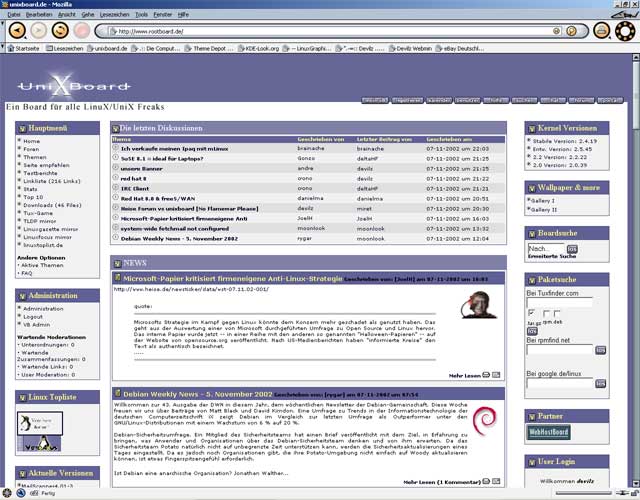
Task: Click in the URL address field
Action: tap(333, 31)
